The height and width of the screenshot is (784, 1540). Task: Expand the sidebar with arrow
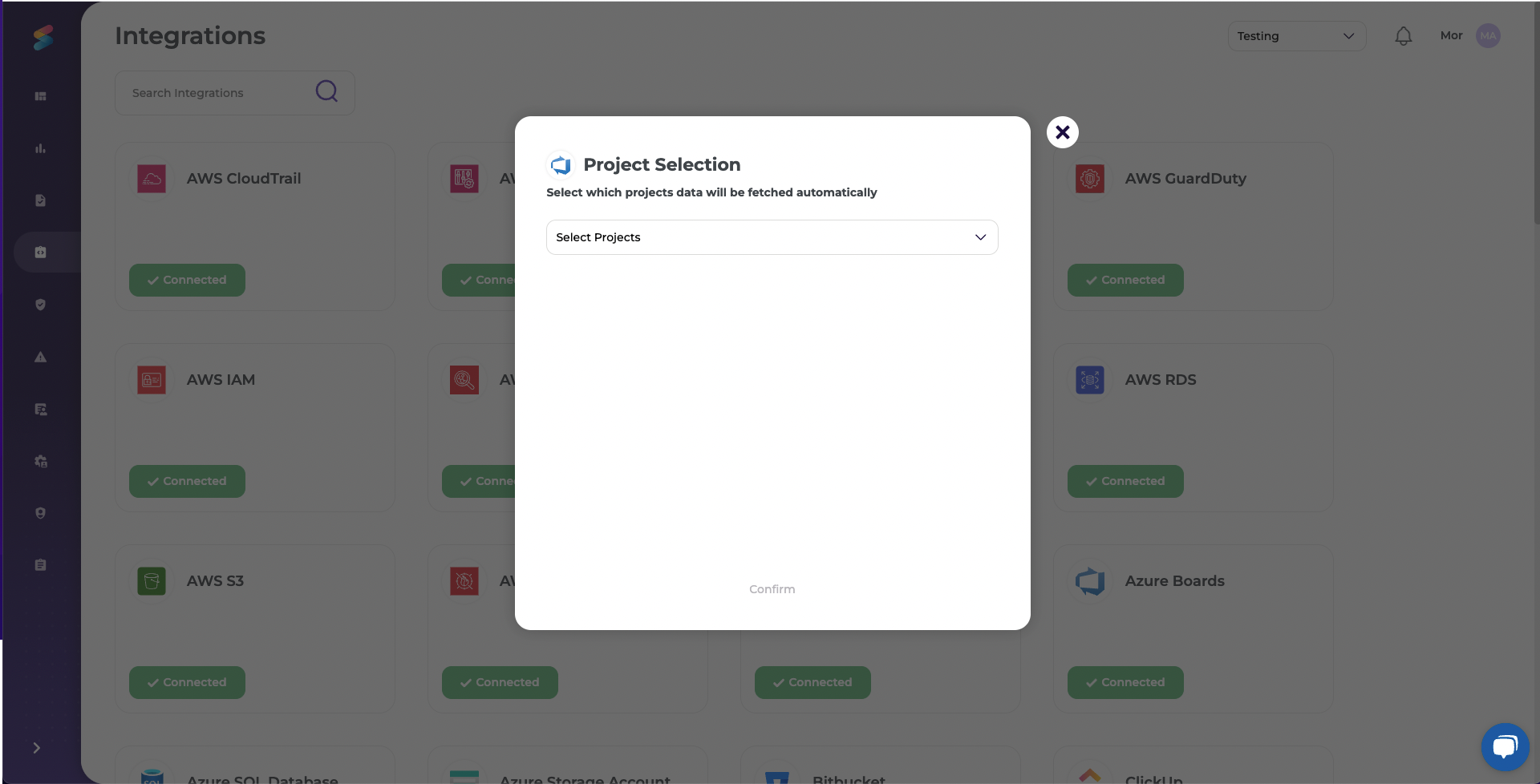(x=36, y=748)
